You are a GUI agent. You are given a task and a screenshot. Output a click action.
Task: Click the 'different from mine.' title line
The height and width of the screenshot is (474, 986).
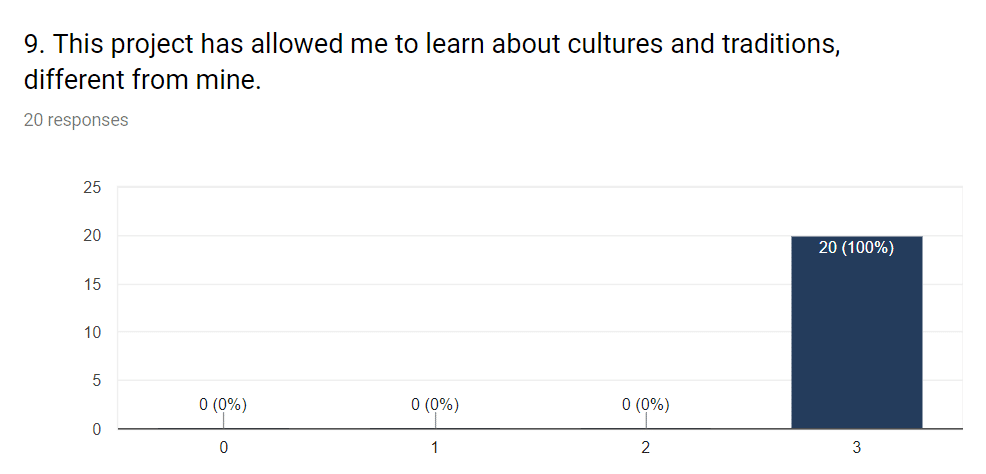coord(142,80)
